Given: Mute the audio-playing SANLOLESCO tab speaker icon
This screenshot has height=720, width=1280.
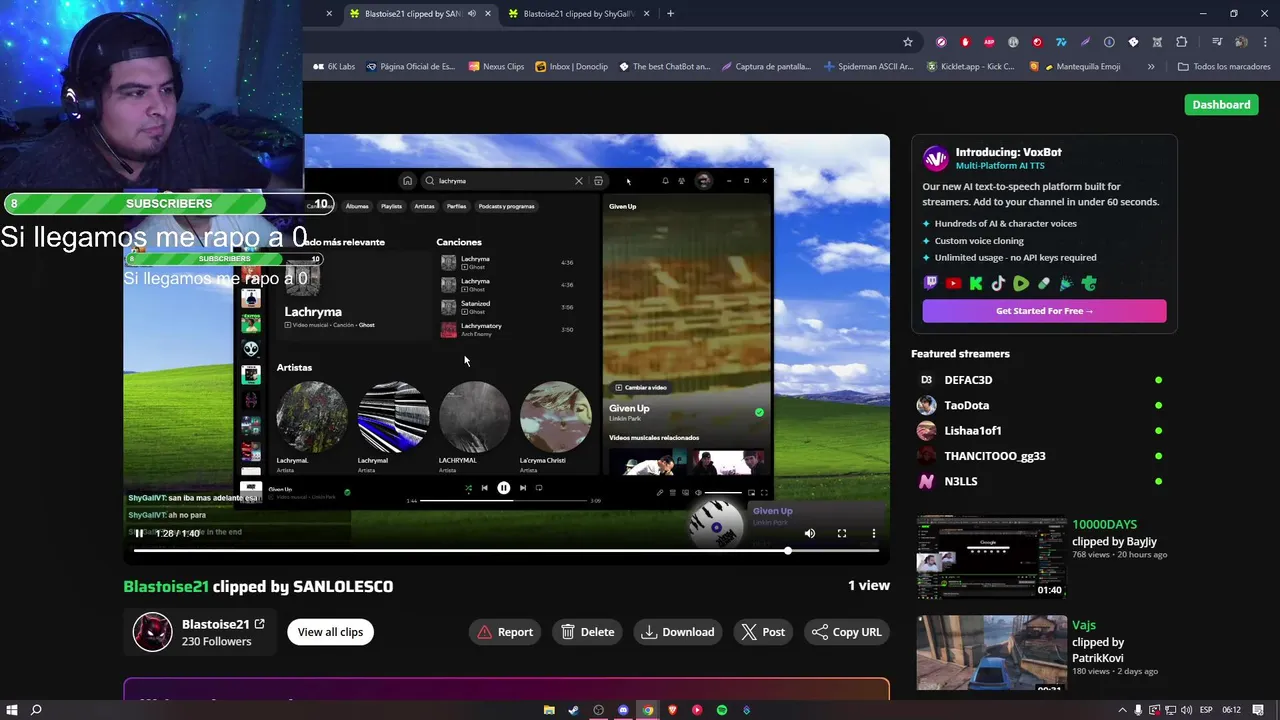Looking at the screenshot, I should [x=471, y=14].
